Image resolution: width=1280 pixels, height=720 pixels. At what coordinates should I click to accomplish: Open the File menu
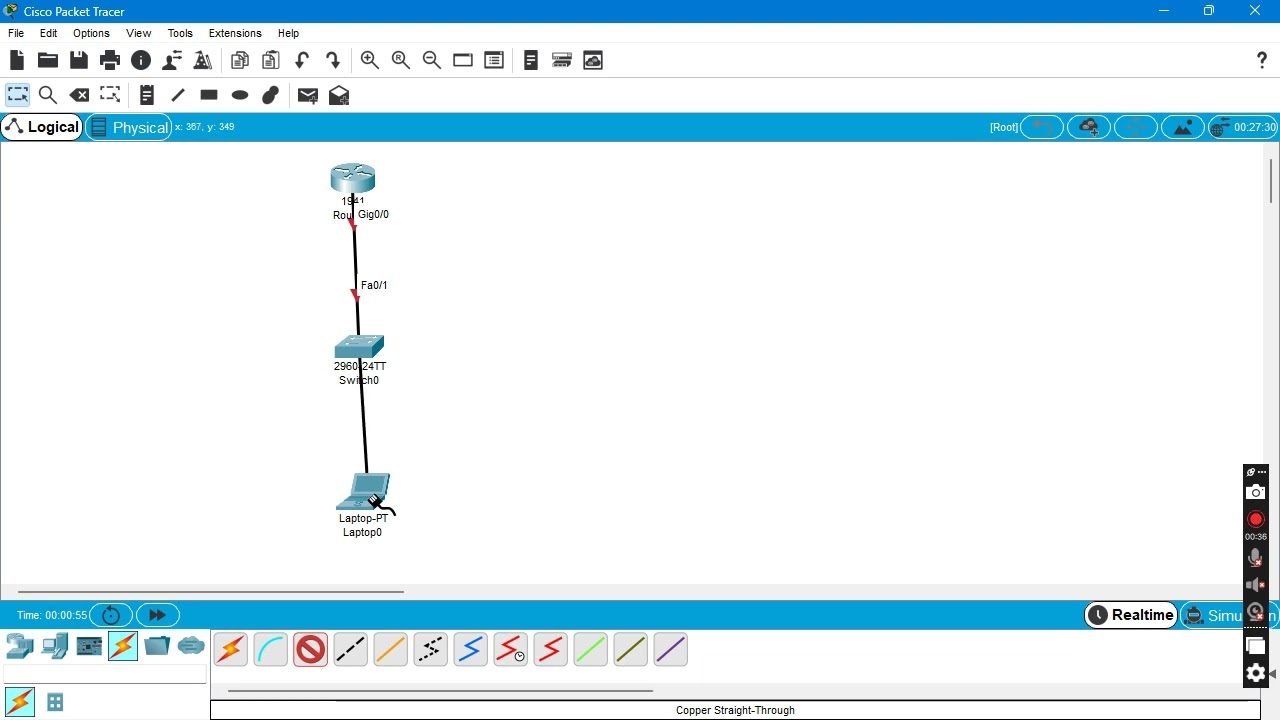[16, 33]
